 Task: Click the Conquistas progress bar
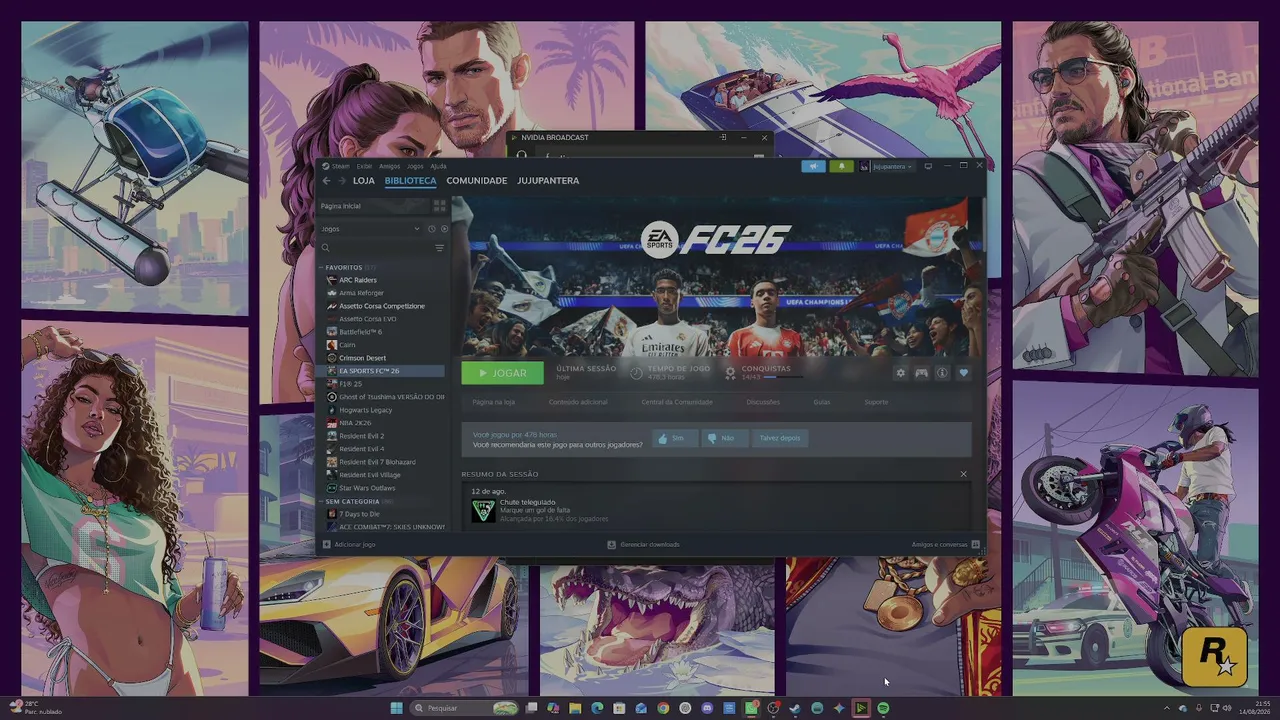click(x=783, y=377)
